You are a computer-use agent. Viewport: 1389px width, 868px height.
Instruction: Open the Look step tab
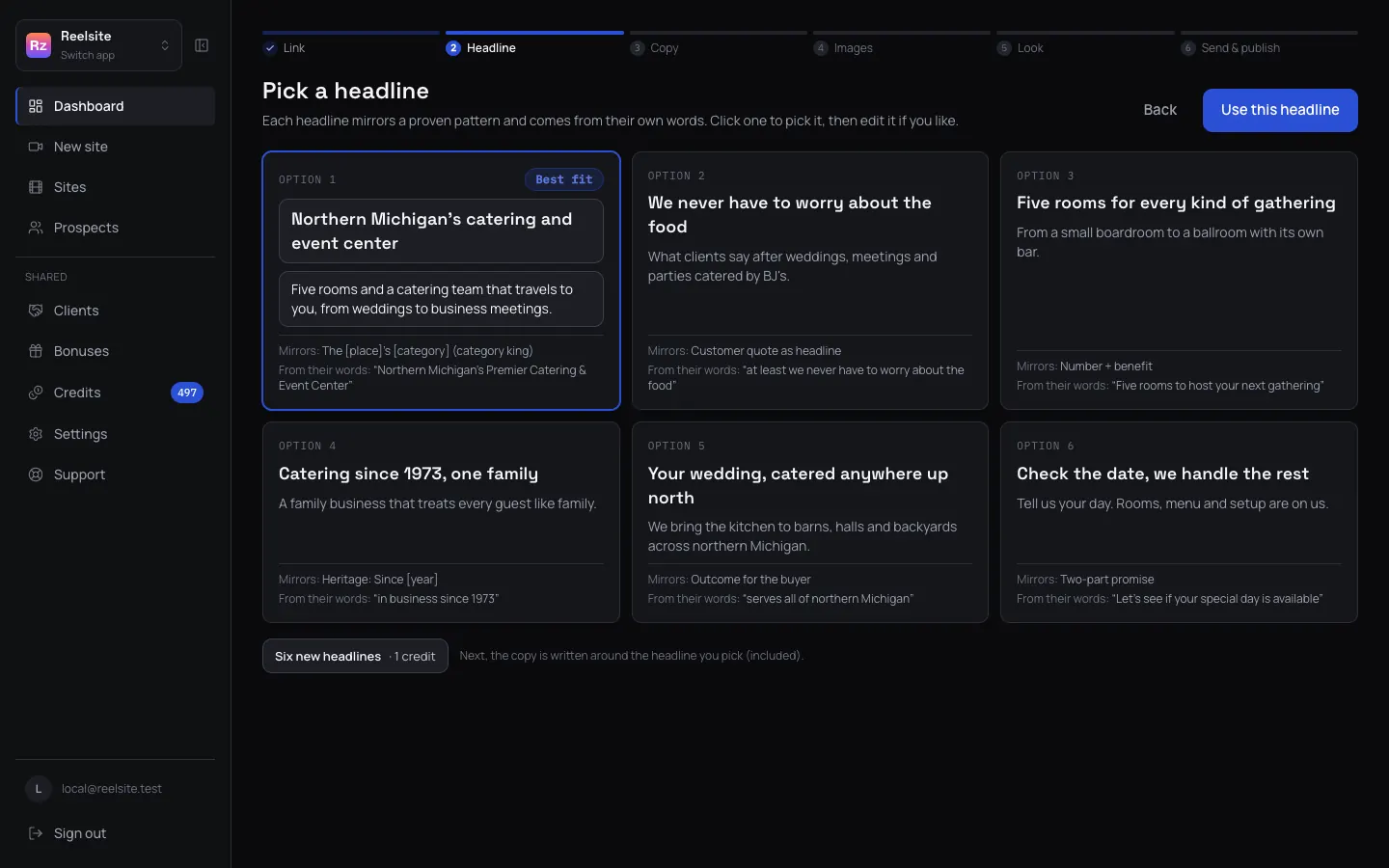point(1085,44)
